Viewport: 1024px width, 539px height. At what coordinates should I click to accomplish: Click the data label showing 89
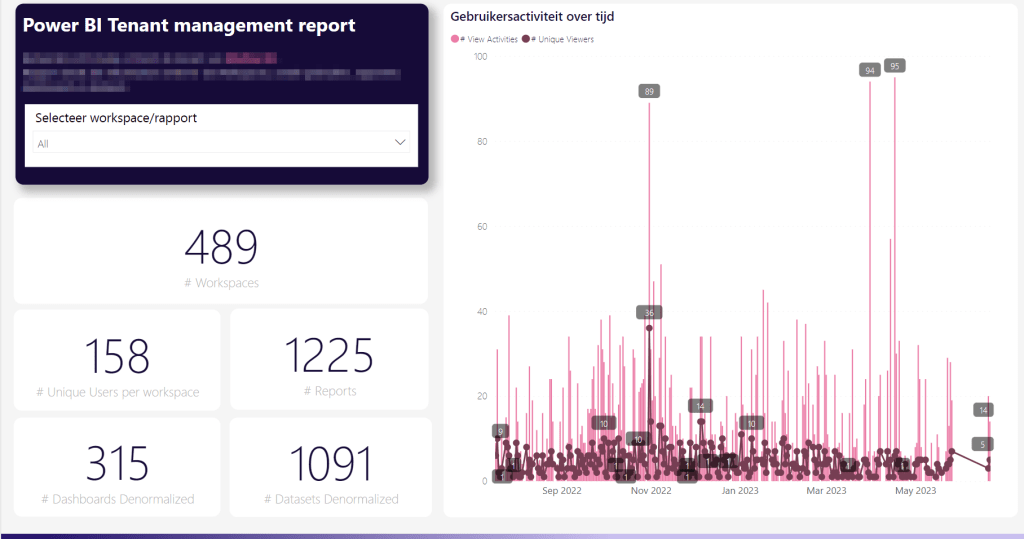point(650,92)
